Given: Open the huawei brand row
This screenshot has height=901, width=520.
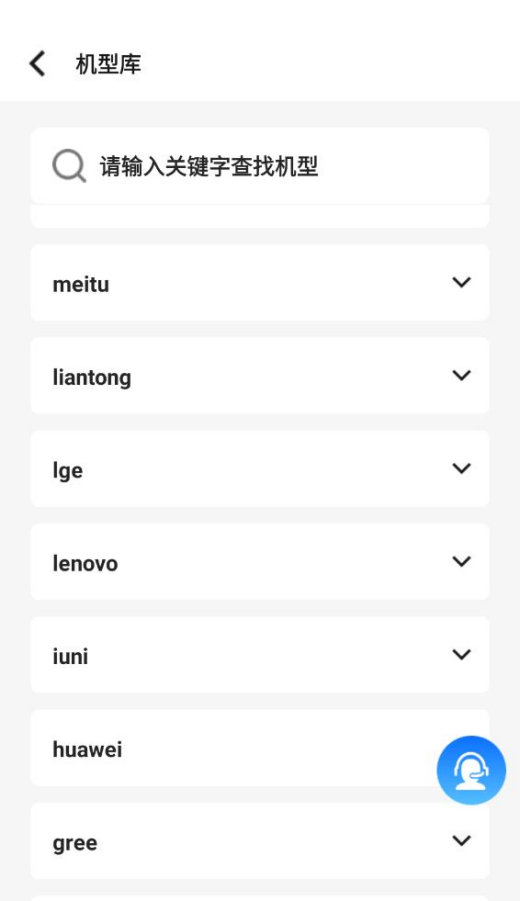Looking at the screenshot, I should (260, 748).
